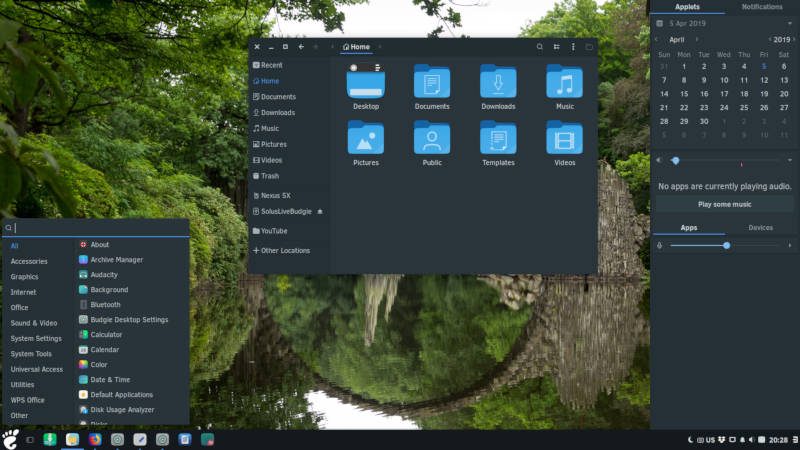Click the Dropbox tray icon
This screenshot has width=800, height=450.
point(721,440)
